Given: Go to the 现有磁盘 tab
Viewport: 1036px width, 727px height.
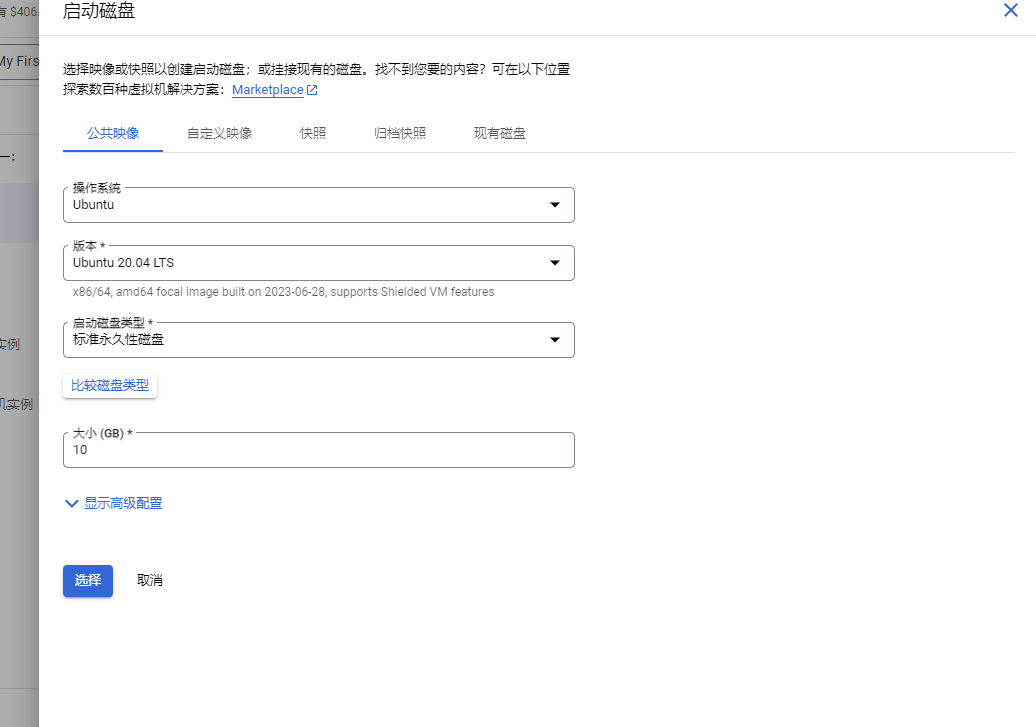Looking at the screenshot, I should (500, 133).
